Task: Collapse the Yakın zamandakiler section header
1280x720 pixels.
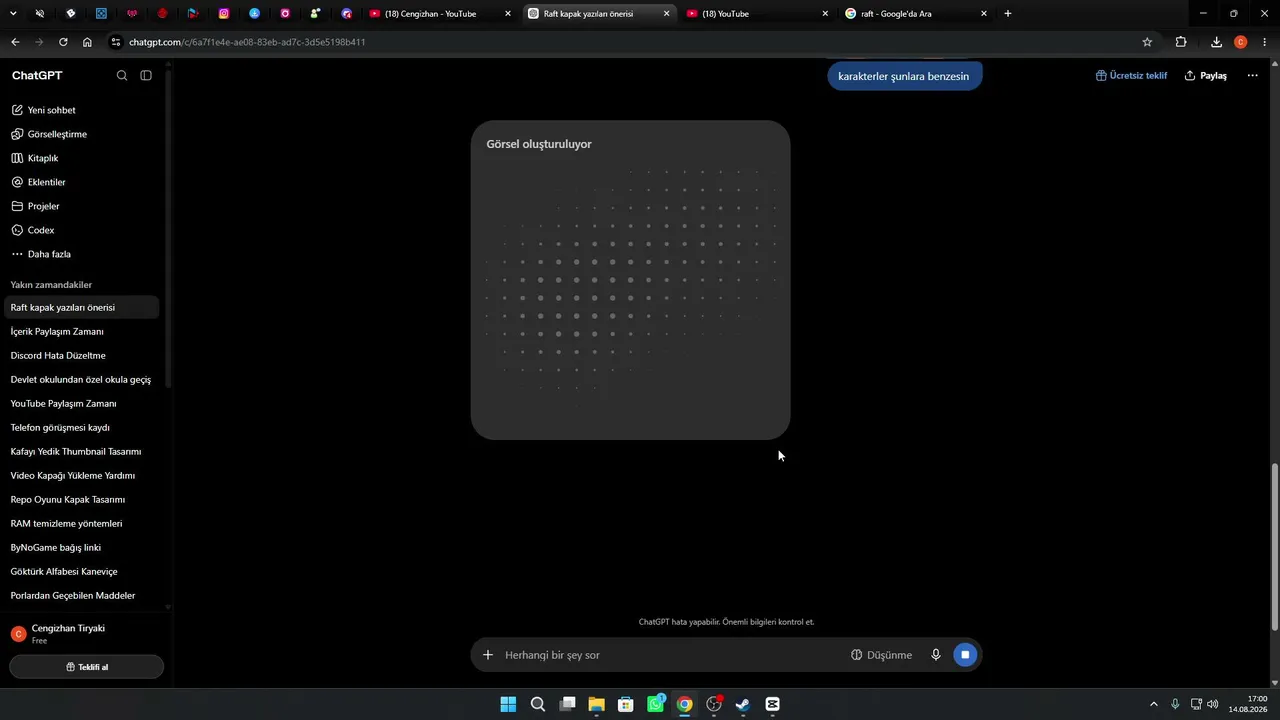Action: pyautogui.click(x=51, y=285)
